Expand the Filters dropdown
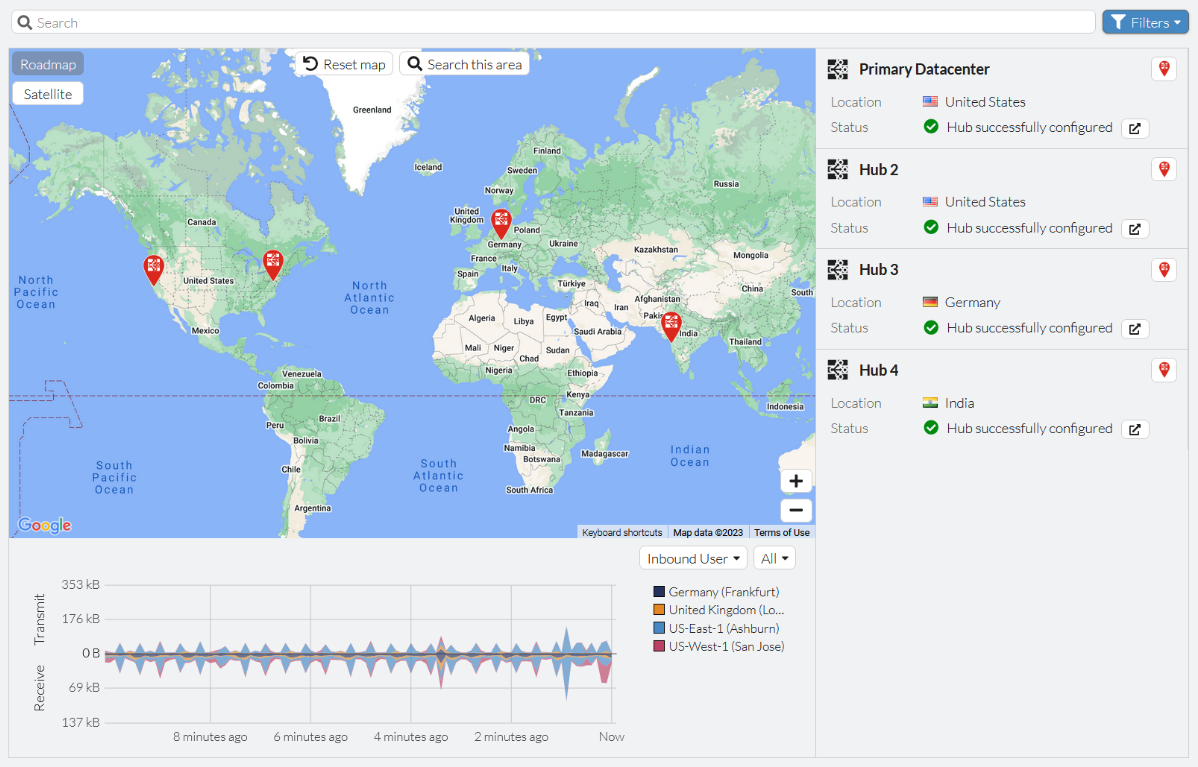1198x767 pixels. point(1145,21)
